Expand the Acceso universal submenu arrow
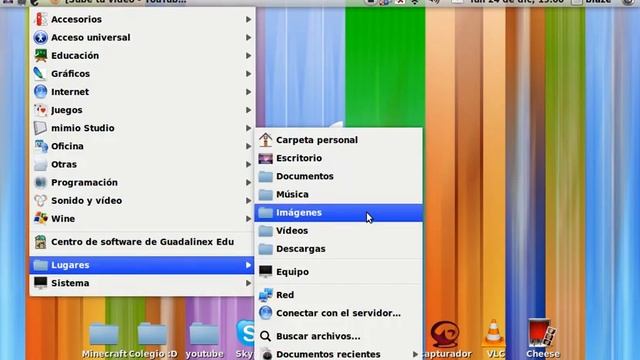 pos(248,37)
